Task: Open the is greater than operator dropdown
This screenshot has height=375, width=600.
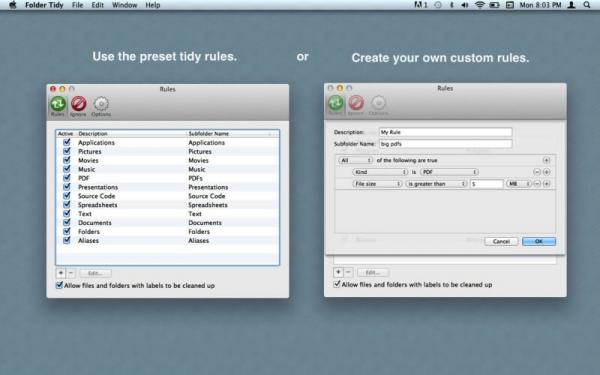Action: 436,184
